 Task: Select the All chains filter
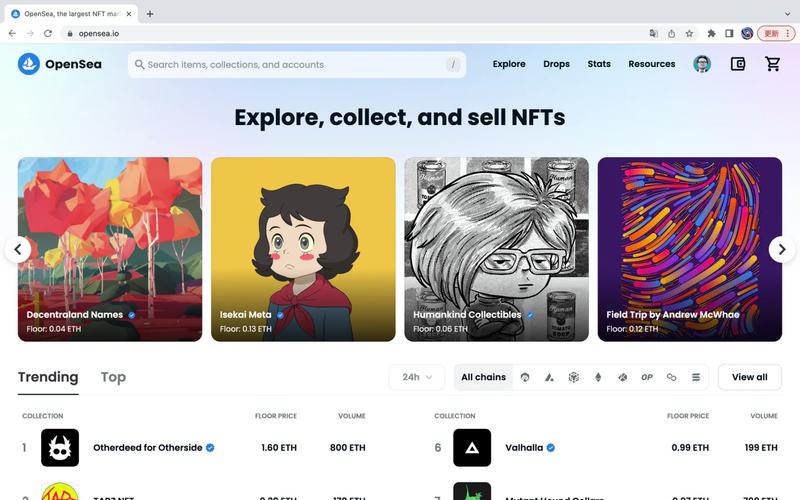click(483, 377)
